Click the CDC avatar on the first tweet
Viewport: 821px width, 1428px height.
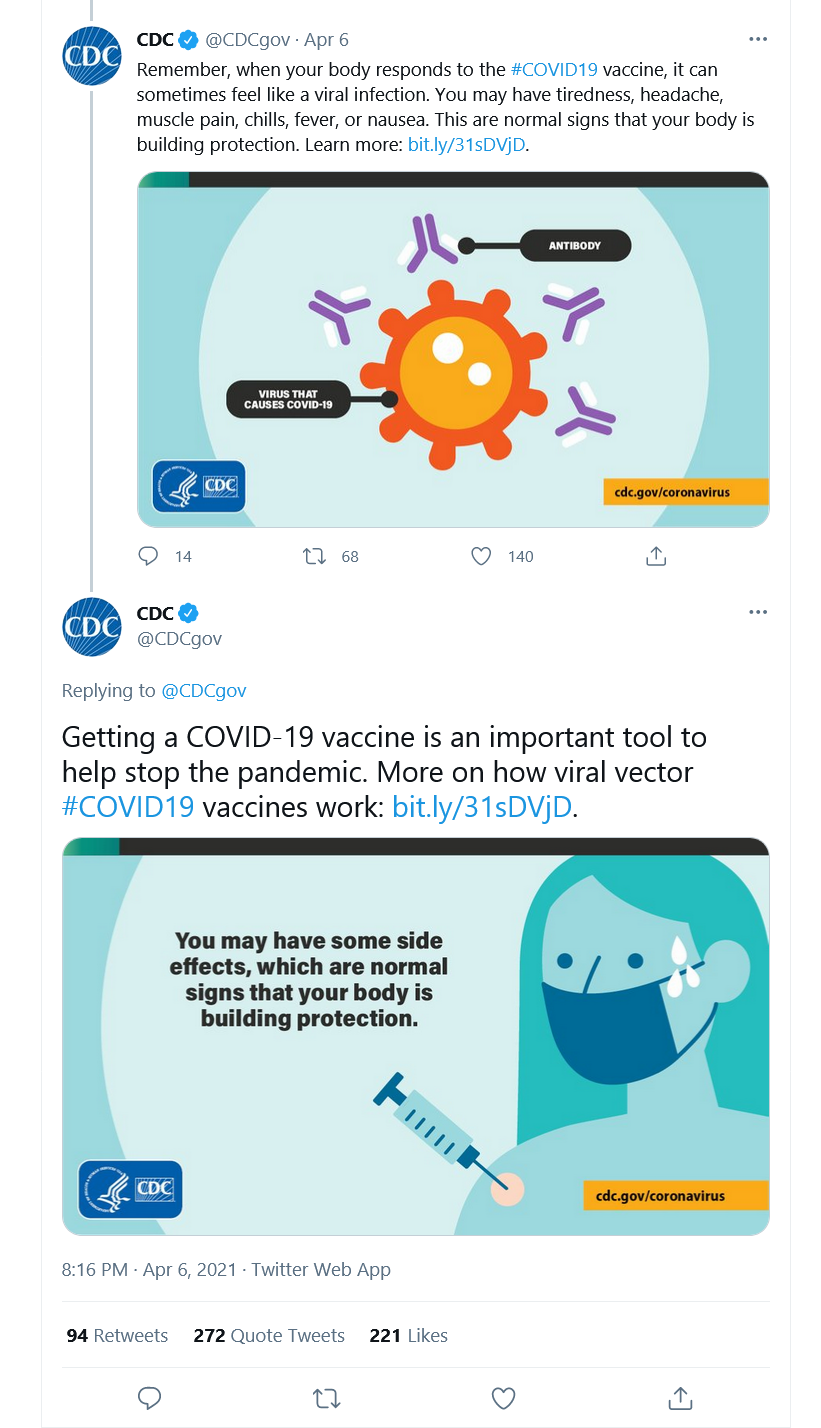tap(92, 56)
